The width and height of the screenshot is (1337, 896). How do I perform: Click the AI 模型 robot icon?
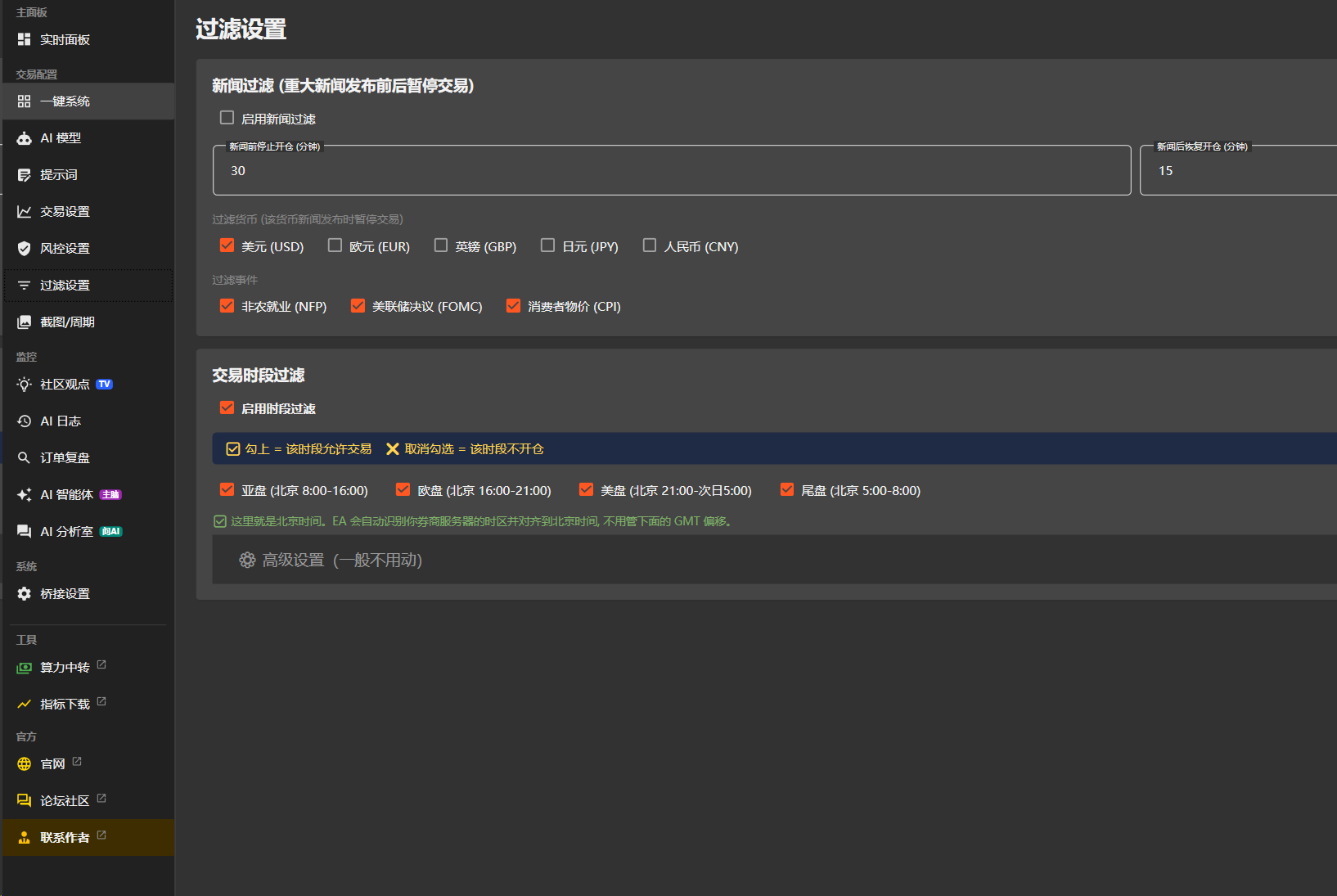click(x=24, y=138)
